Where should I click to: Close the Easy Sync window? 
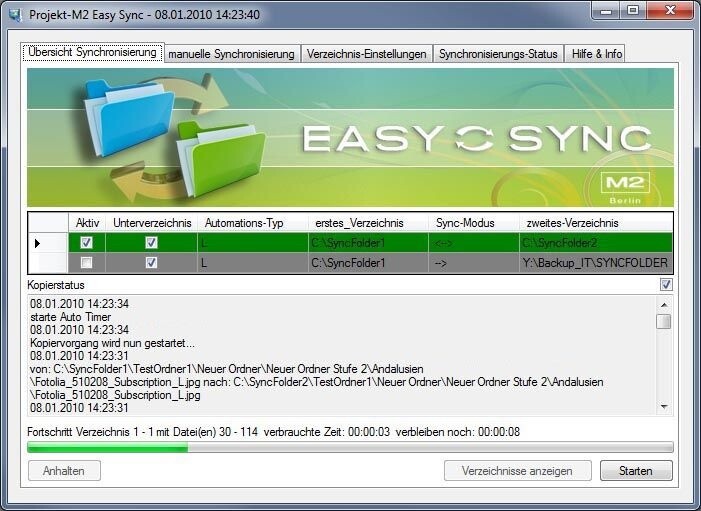670,11
